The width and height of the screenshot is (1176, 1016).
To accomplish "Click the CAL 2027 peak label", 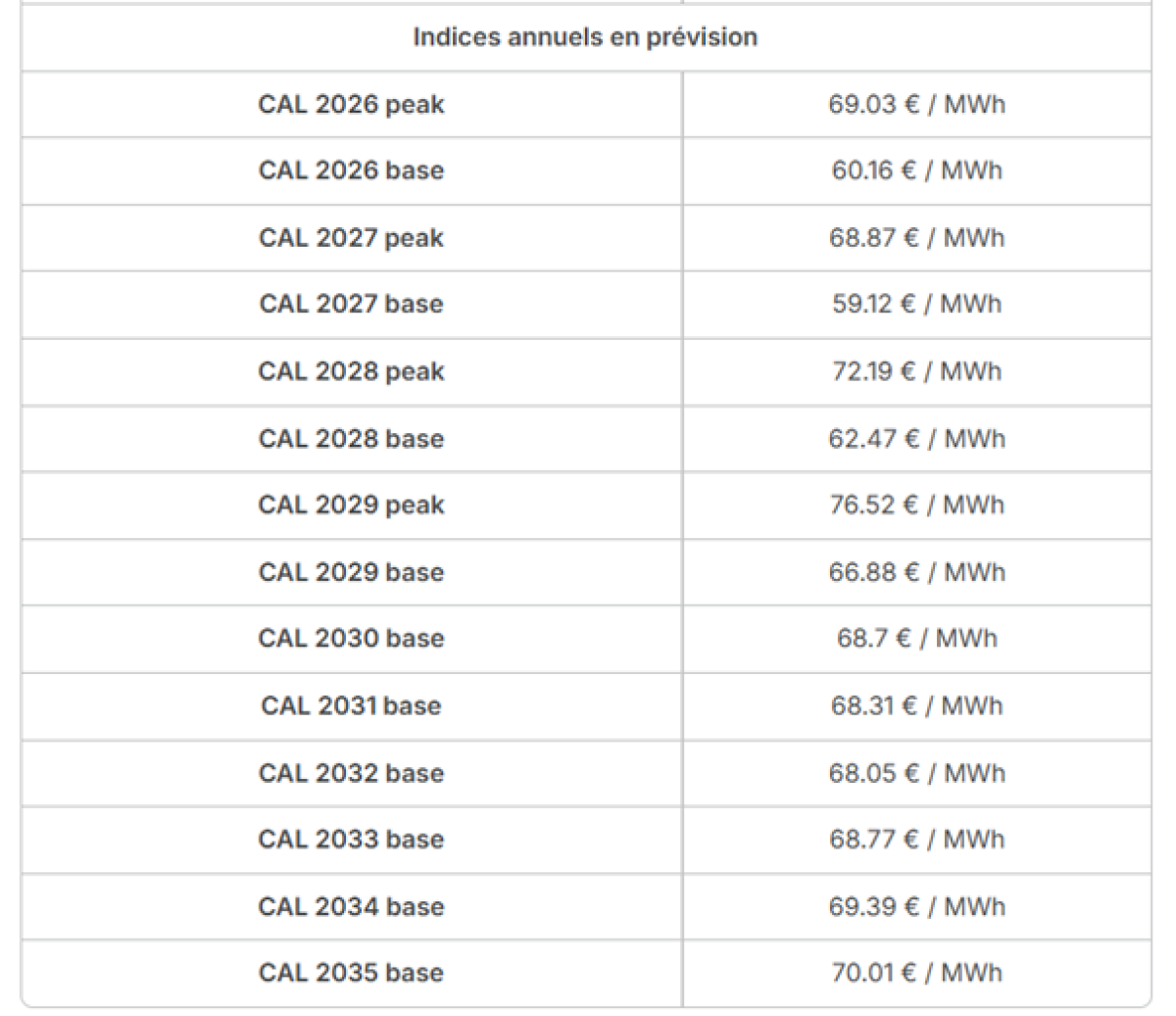I will (351, 238).
